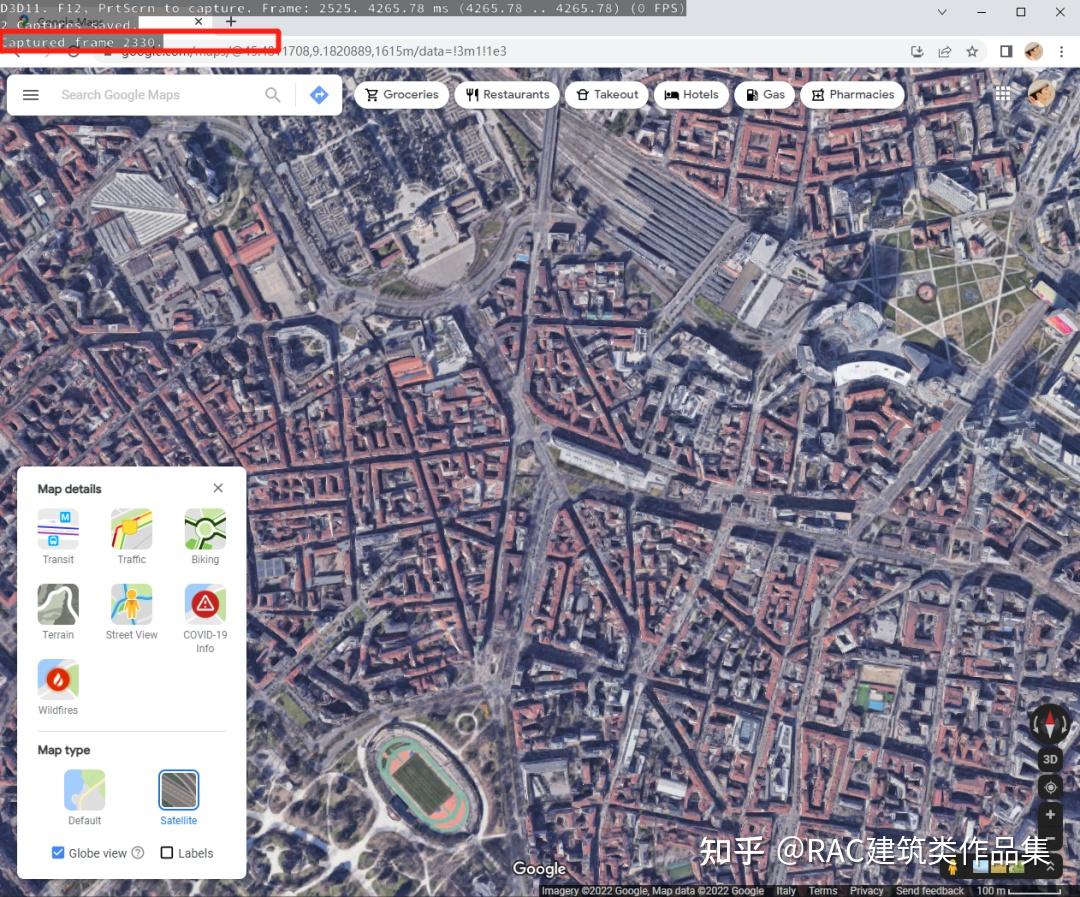
Task: Click the Transit label text
Action: point(58,559)
